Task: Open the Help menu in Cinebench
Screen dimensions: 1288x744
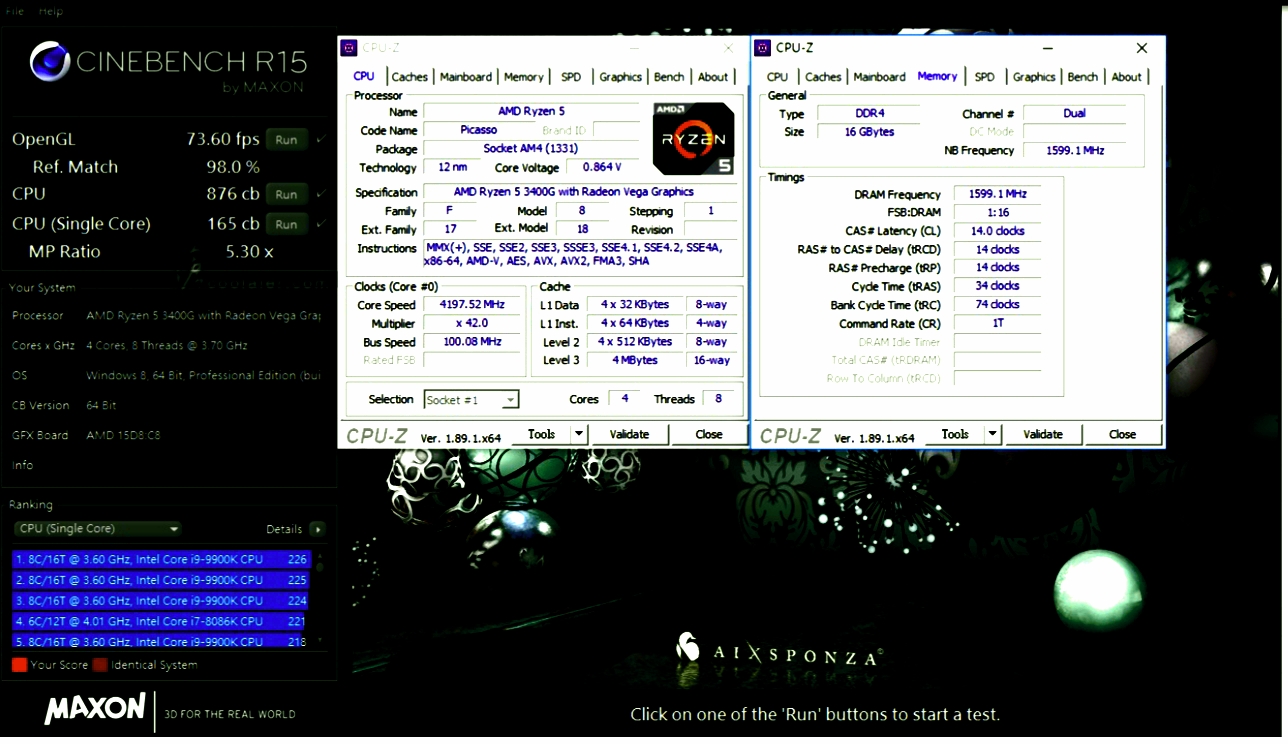Action: [x=50, y=11]
